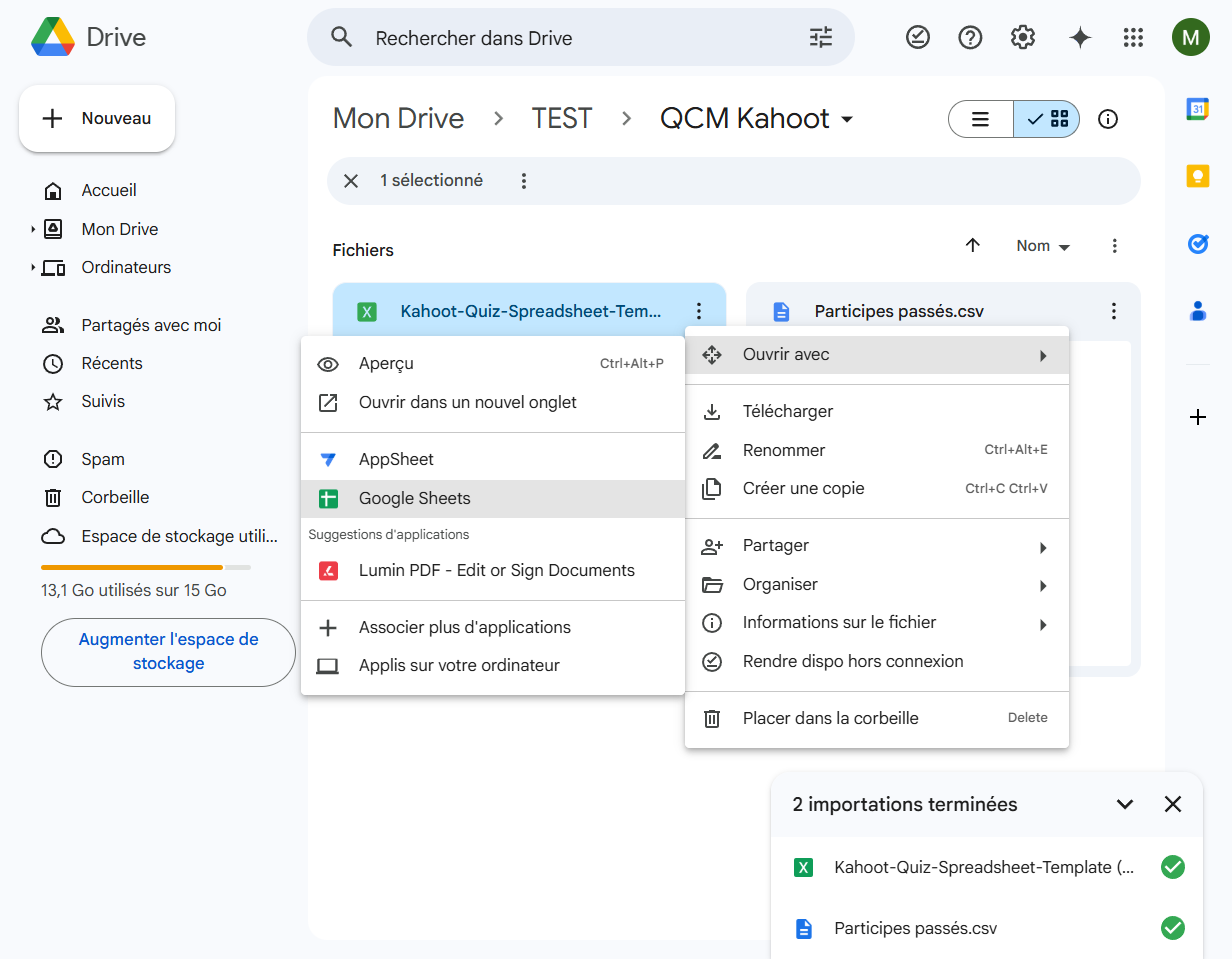
Task: Select Associer plus d'applications
Action: point(493,627)
